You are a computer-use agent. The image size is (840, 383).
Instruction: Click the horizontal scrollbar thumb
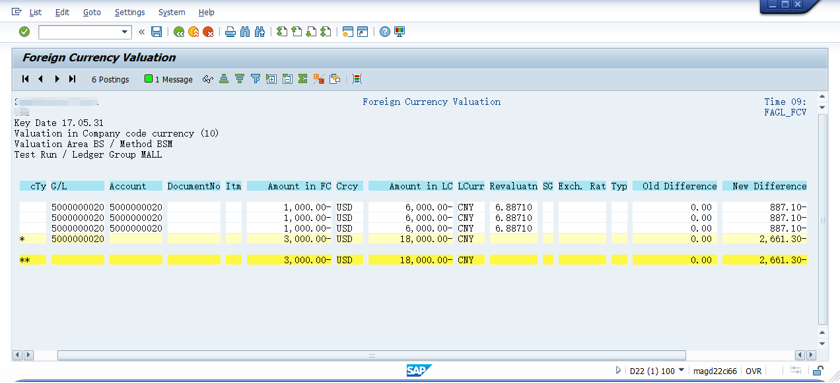(x=371, y=355)
